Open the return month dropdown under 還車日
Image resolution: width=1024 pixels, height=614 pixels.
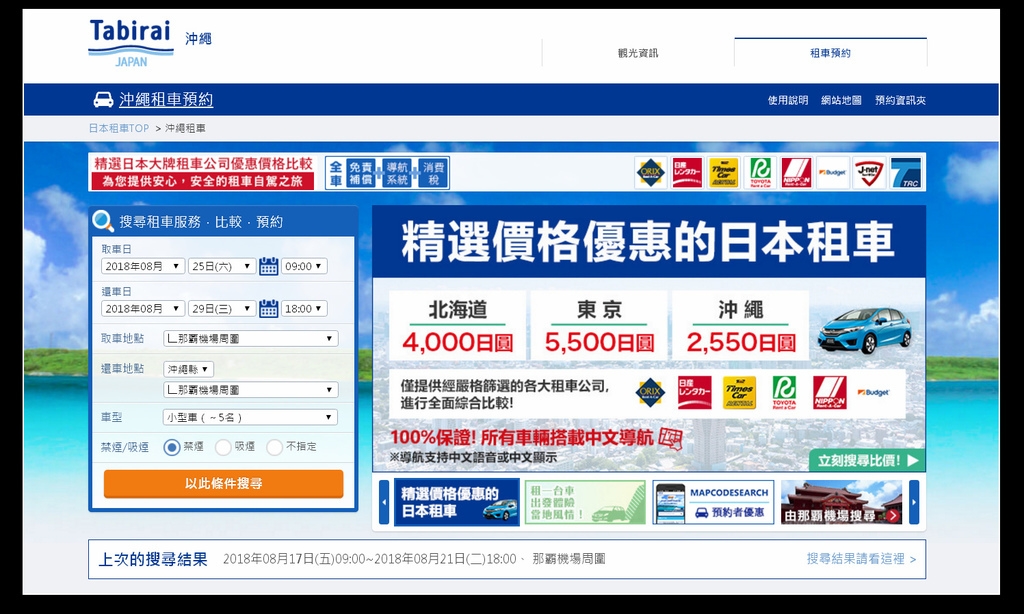click(x=143, y=308)
